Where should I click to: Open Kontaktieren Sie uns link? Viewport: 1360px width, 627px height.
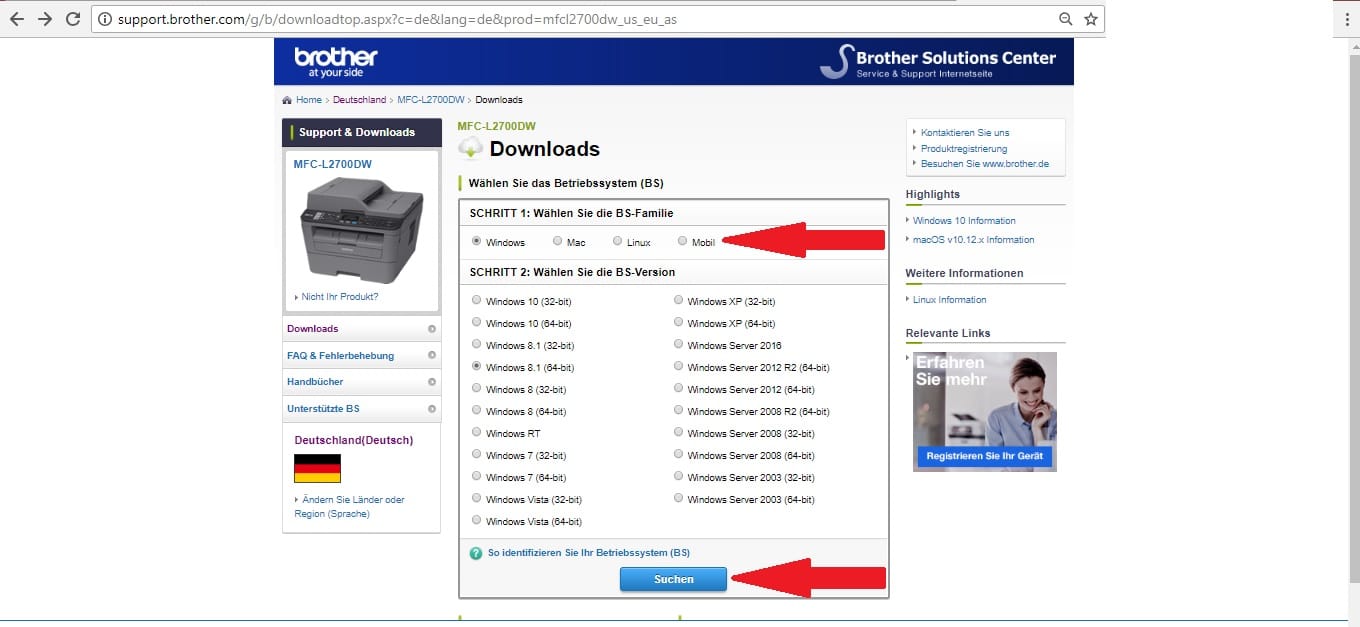click(965, 133)
